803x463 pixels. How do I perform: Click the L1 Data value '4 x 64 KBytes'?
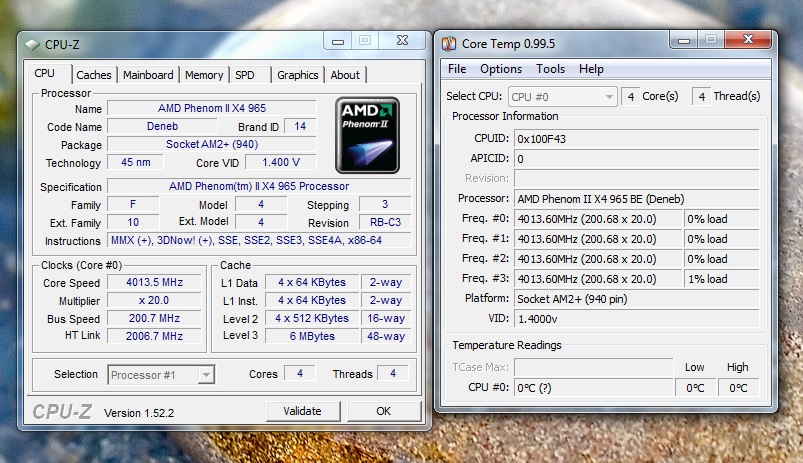tap(312, 282)
